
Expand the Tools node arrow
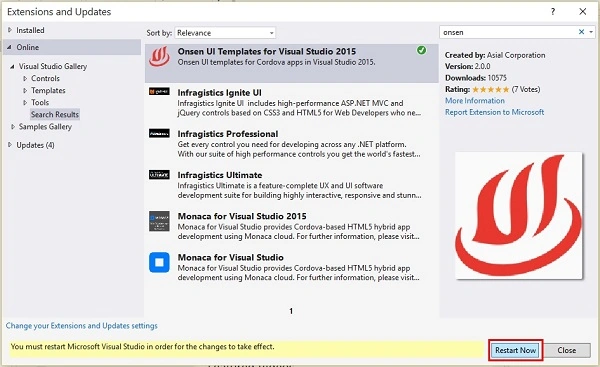click(25, 103)
